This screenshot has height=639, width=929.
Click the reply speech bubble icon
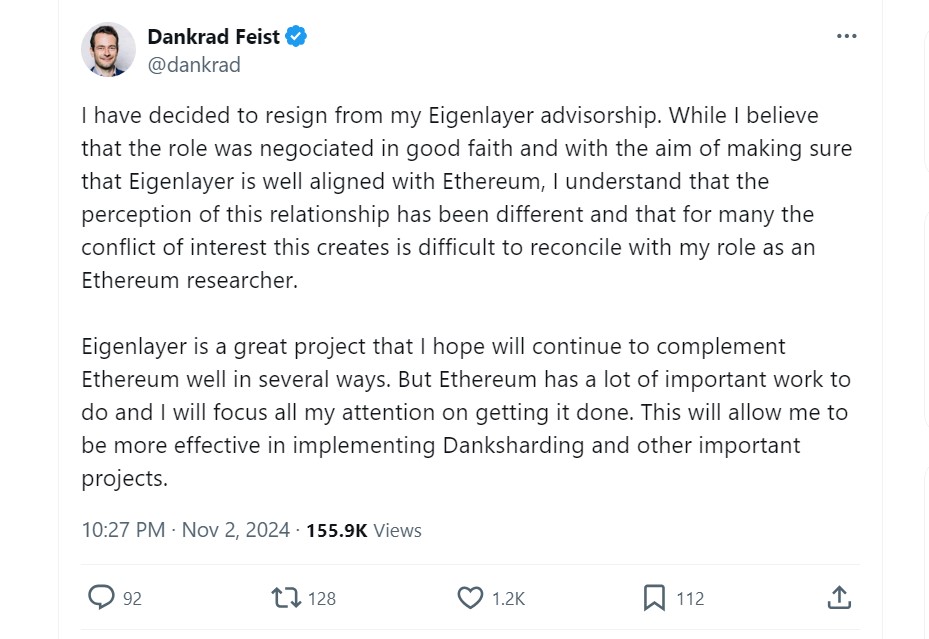[x=101, y=598]
